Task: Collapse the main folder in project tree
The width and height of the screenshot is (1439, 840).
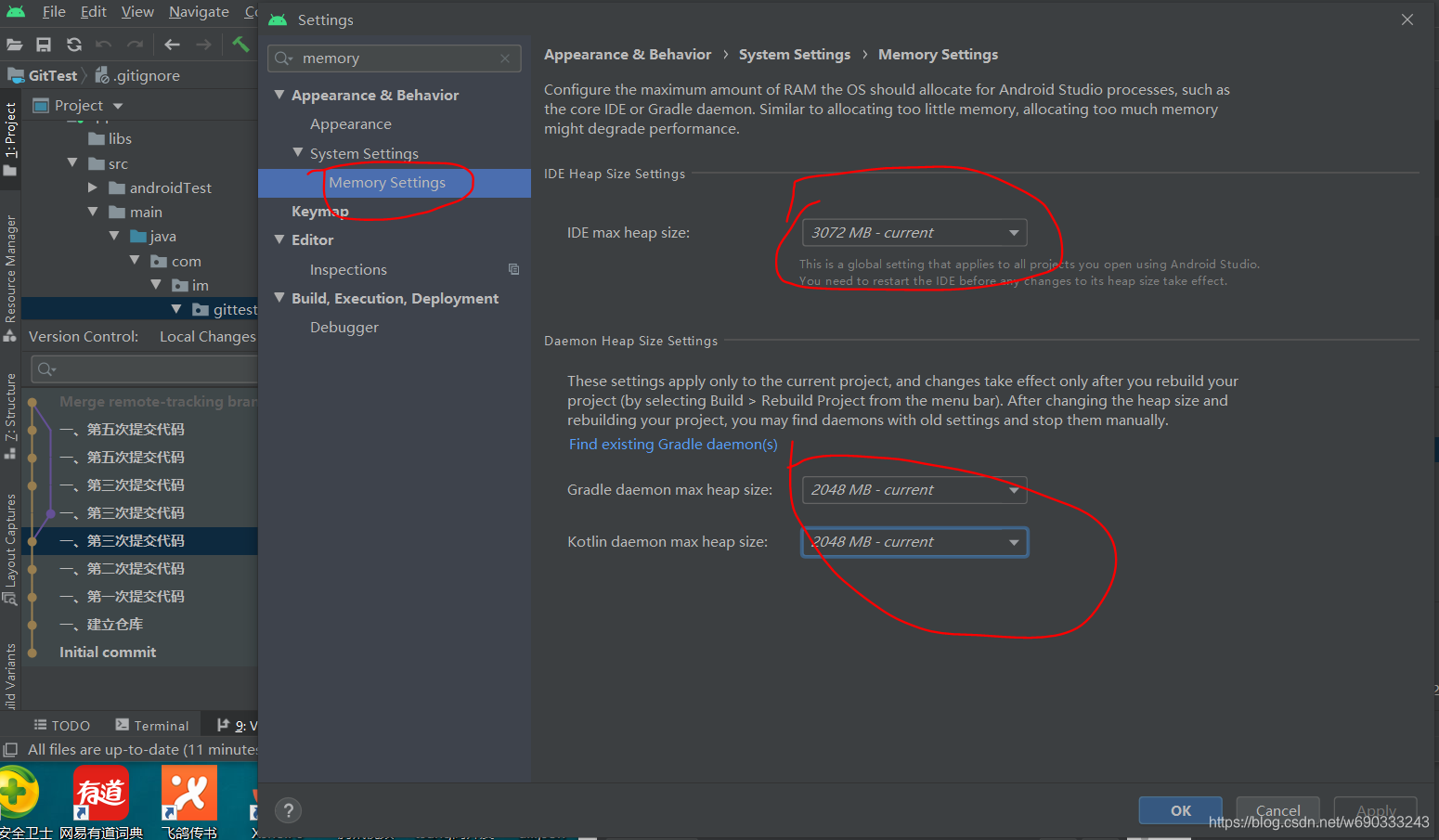Action: [x=92, y=212]
